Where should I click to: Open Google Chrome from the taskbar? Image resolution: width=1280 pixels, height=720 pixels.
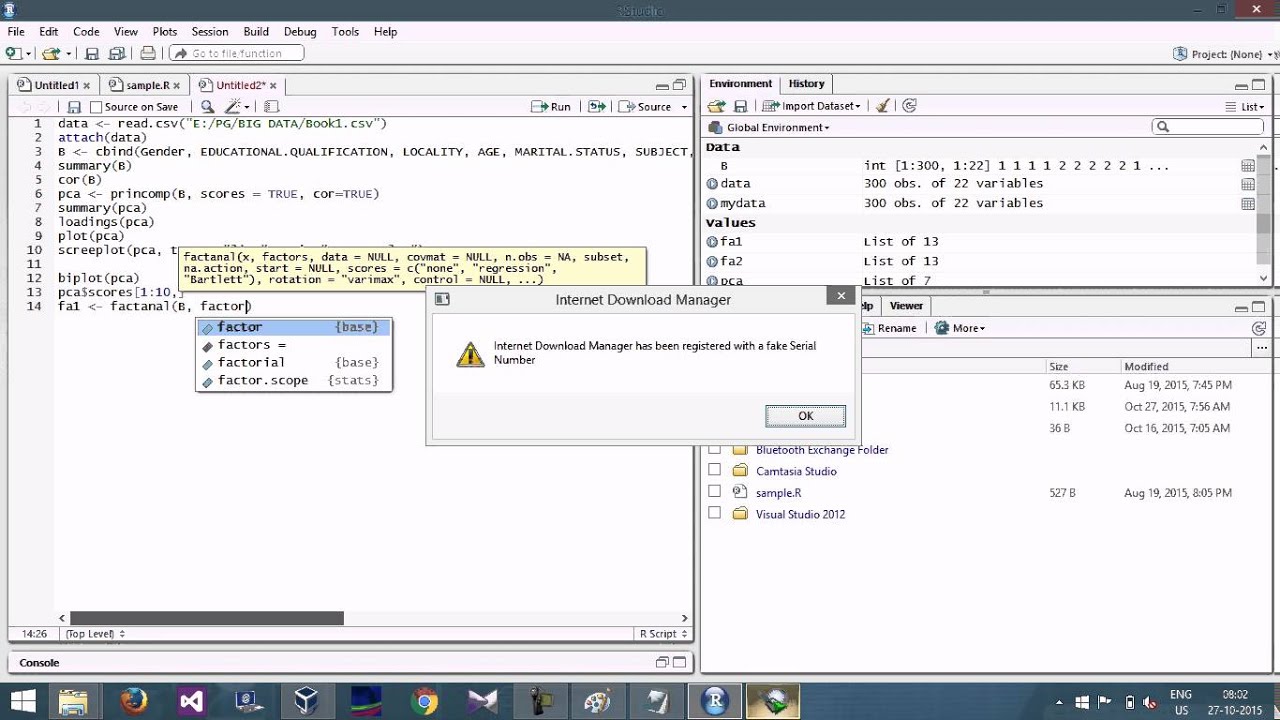[424, 701]
